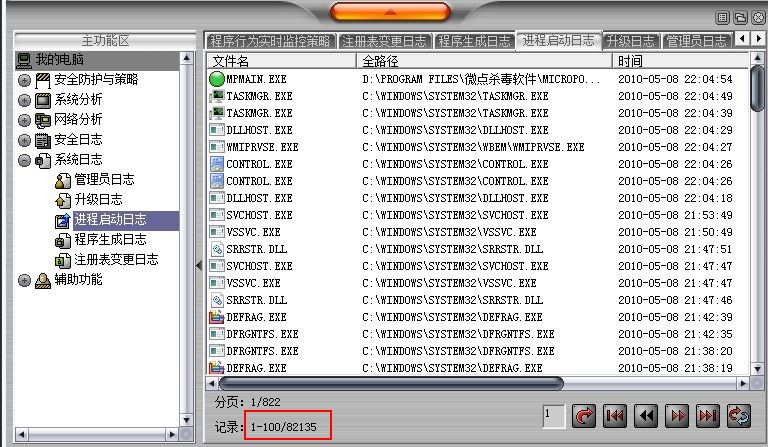Click the refresh log icon
The image size is (768, 447).
click(739, 416)
